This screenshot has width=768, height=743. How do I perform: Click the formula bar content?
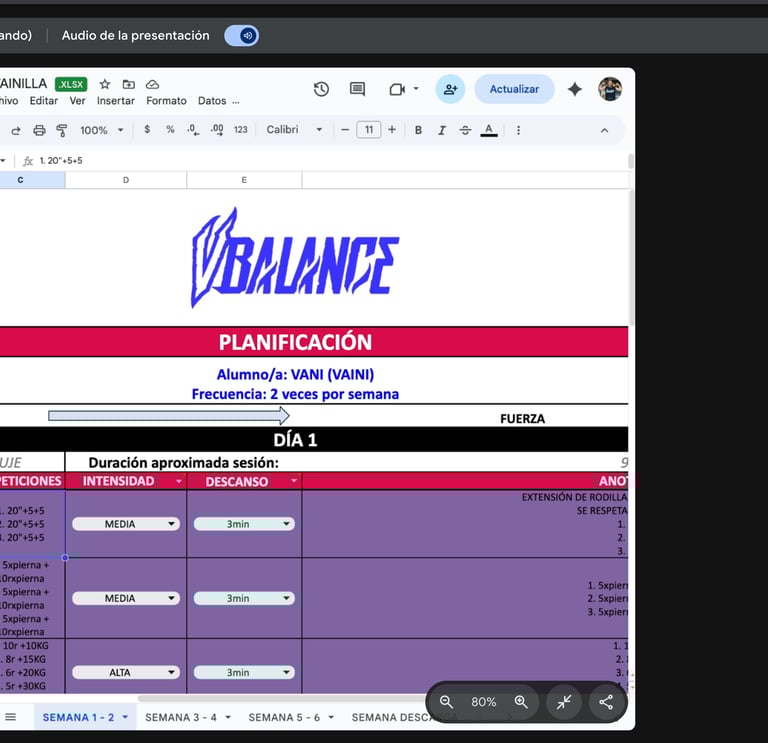(61, 161)
